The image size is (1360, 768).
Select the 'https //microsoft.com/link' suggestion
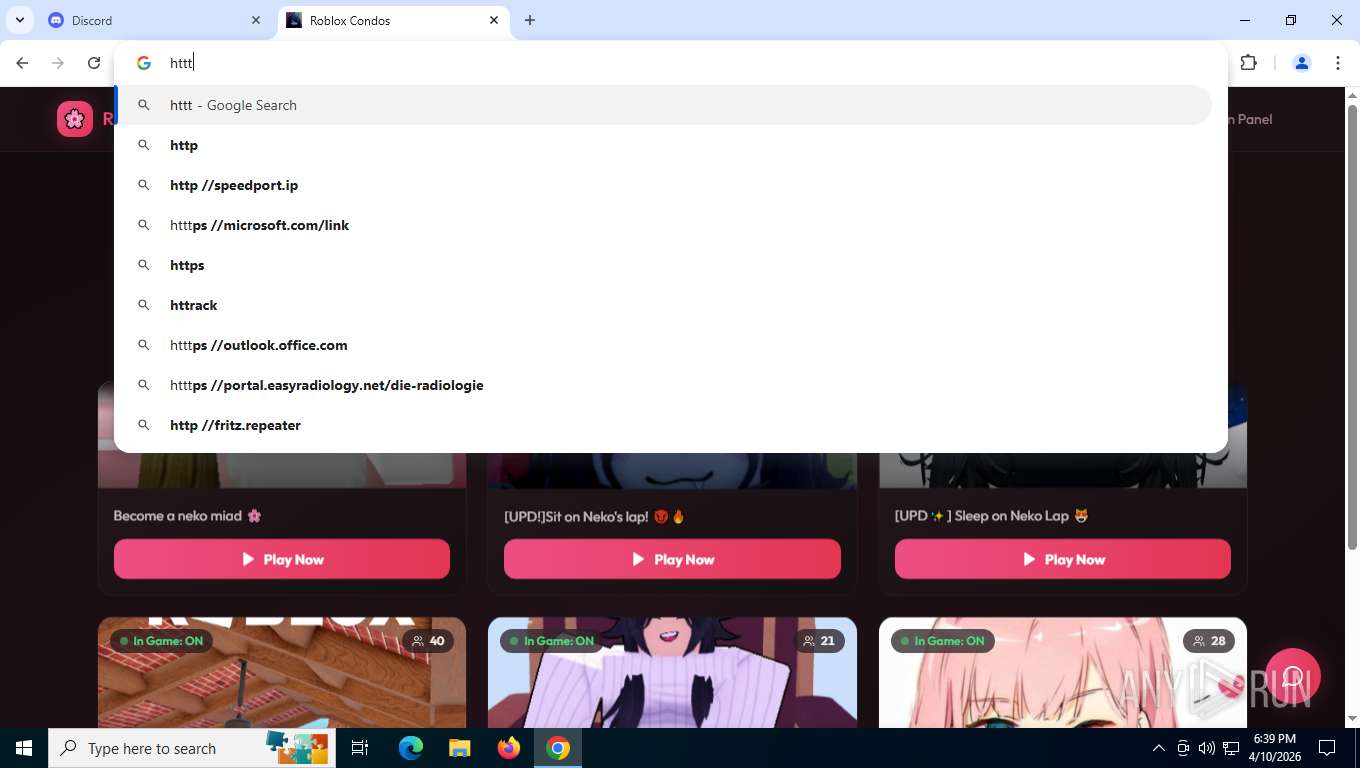(664, 225)
